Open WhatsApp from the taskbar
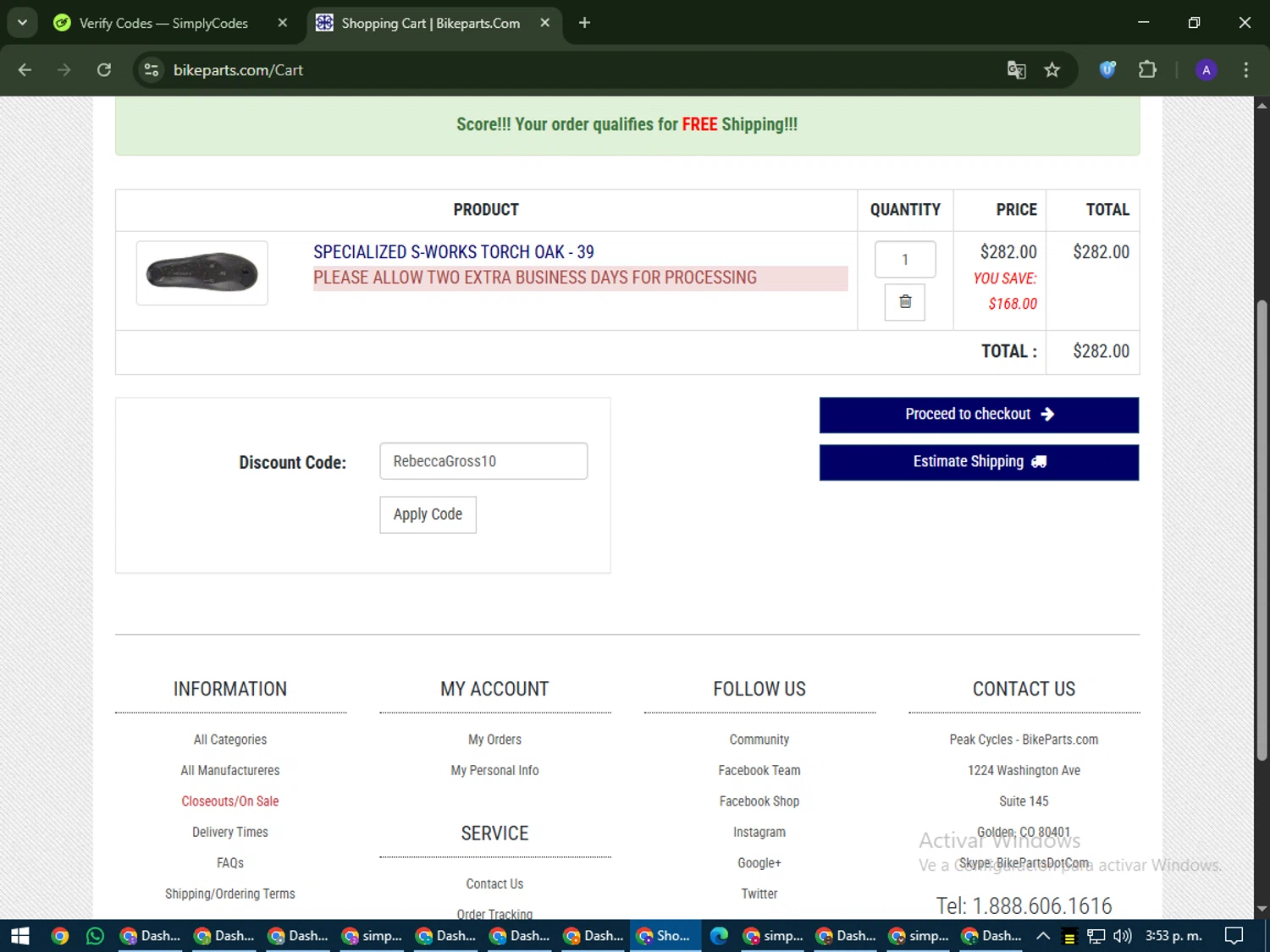The image size is (1270, 952). pyautogui.click(x=96, y=936)
